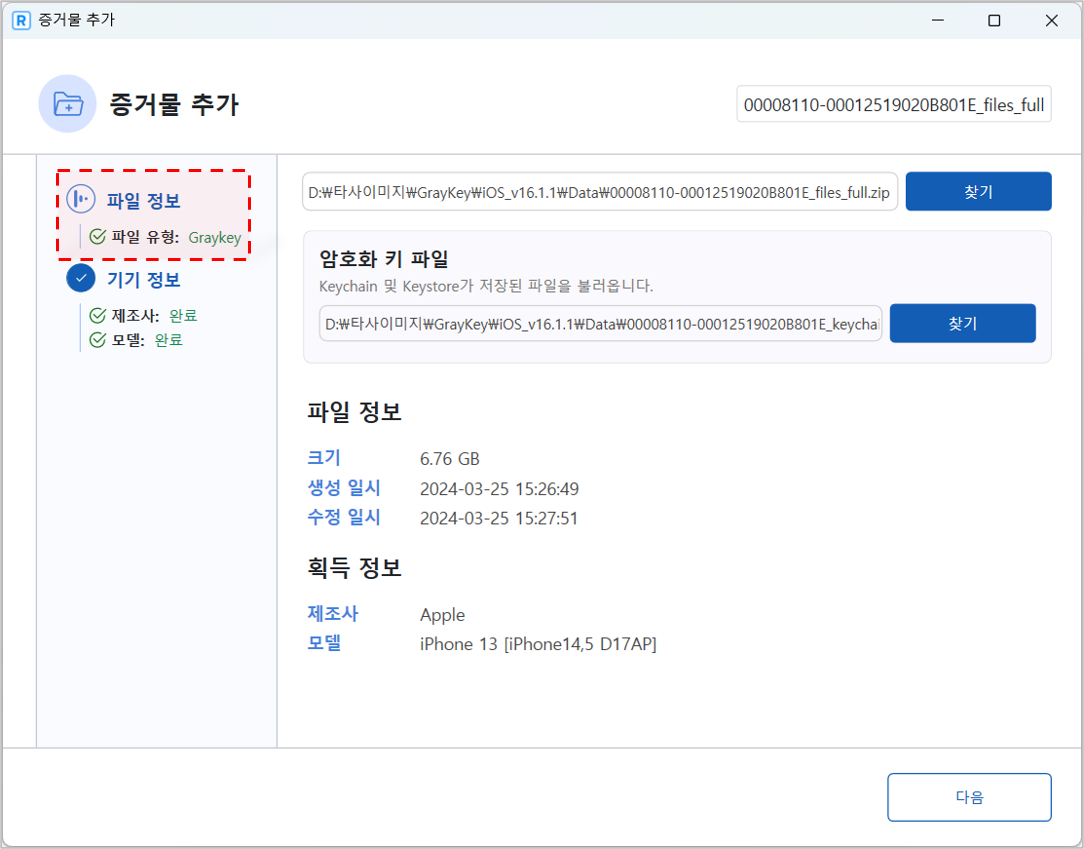The width and height of the screenshot is (1084, 849).
Task: Click the 파일 정보 heading in main panel
Action: 354,413
